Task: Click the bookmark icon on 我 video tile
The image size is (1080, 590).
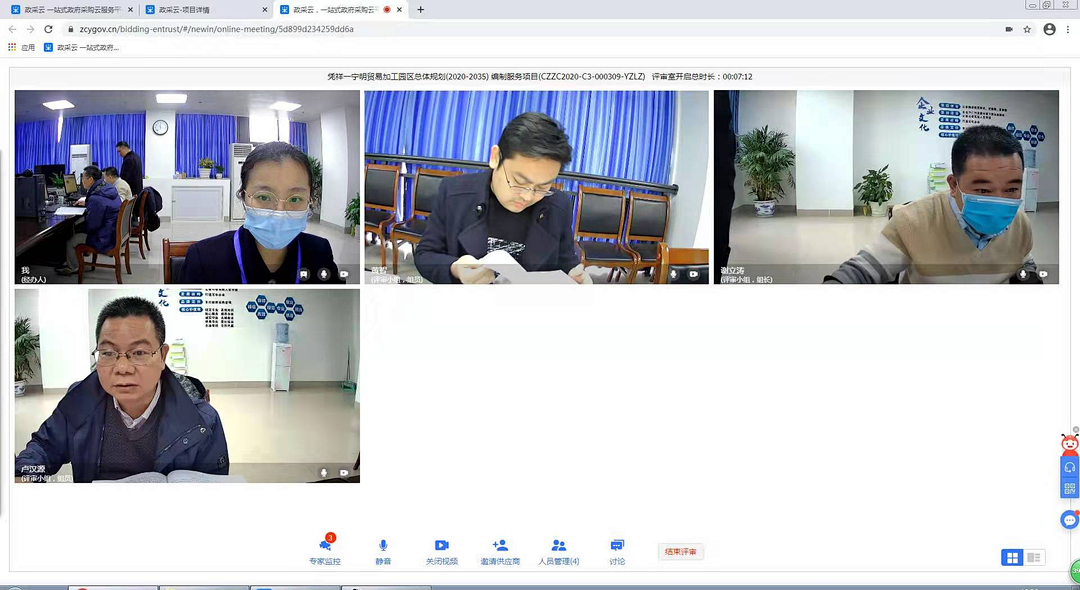Action: point(303,273)
